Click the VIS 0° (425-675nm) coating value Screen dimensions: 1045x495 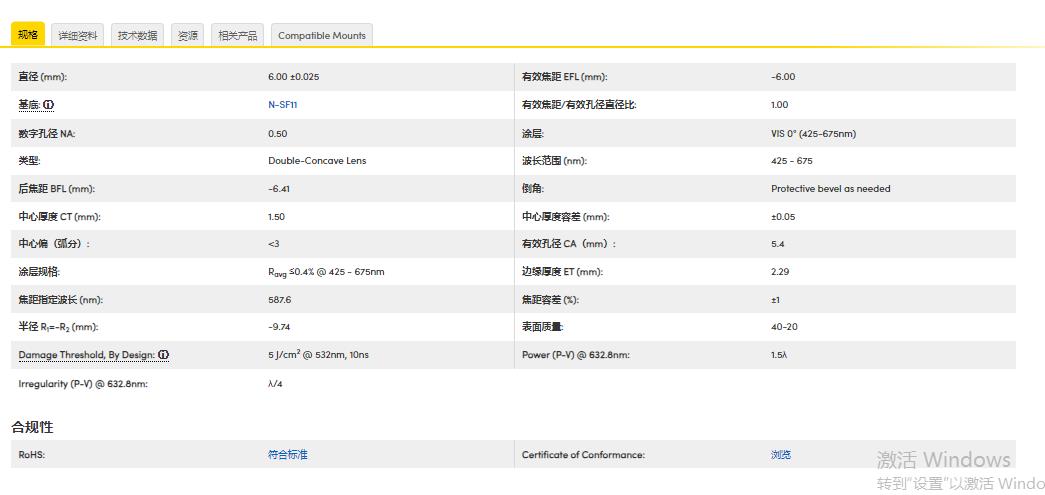tap(813, 133)
